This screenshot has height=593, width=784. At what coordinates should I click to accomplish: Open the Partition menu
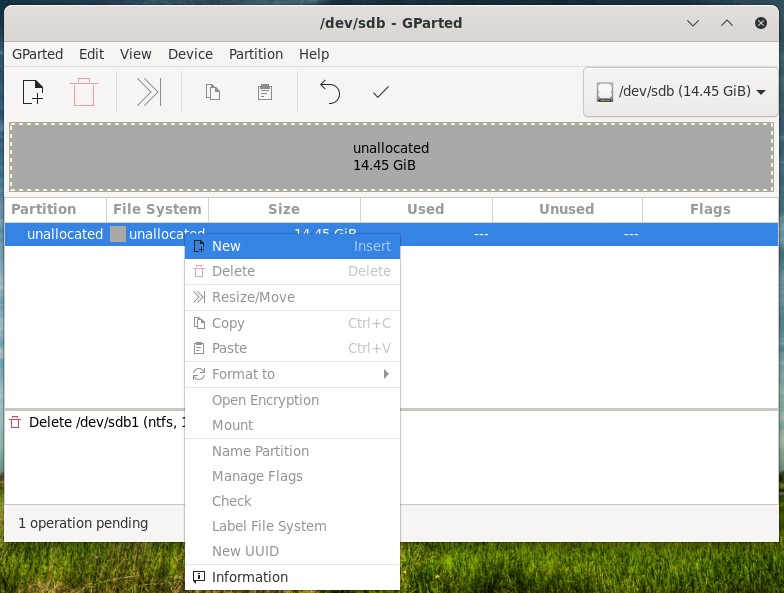pyautogui.click(x=256, y=54)
